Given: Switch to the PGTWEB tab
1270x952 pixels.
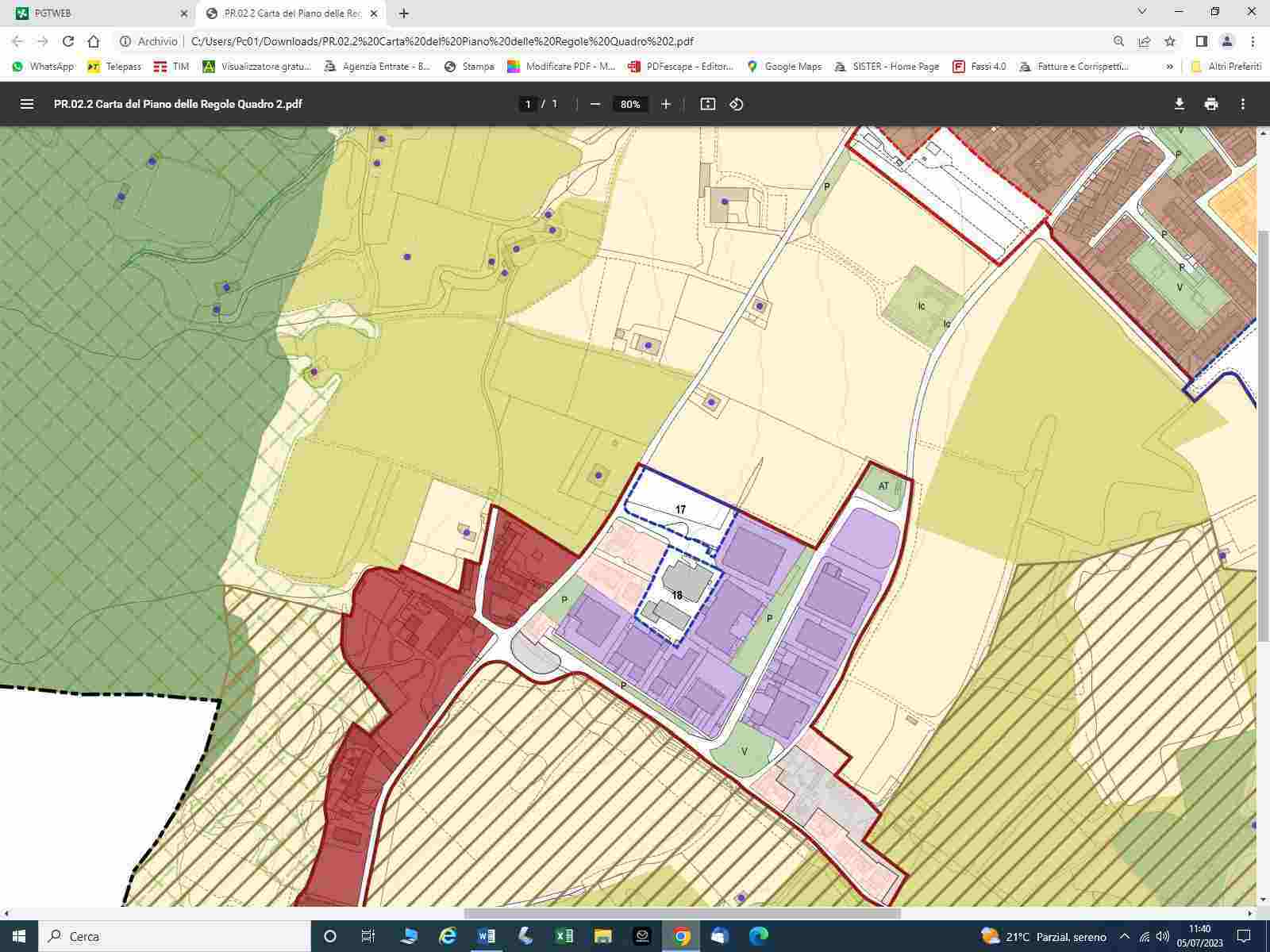Looking at the screenshot, I should tap(95, 13).
